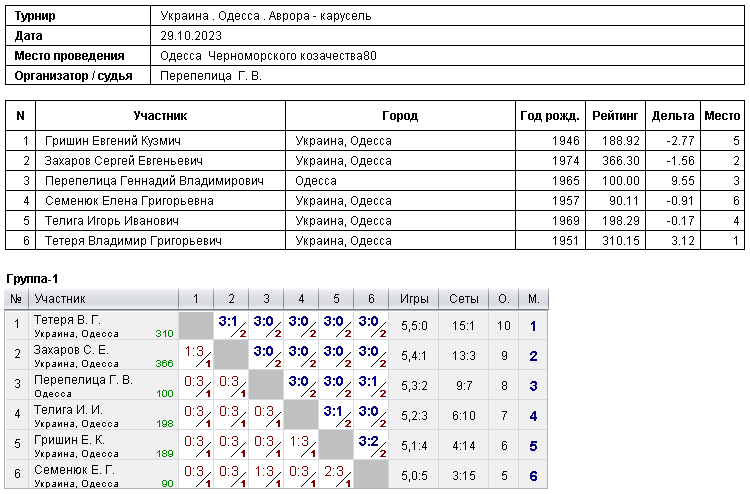Image resolution: width=750 pixels, height=494 pixels.
Task: Select group row Телига И. И.
Action: click(276, 416)
